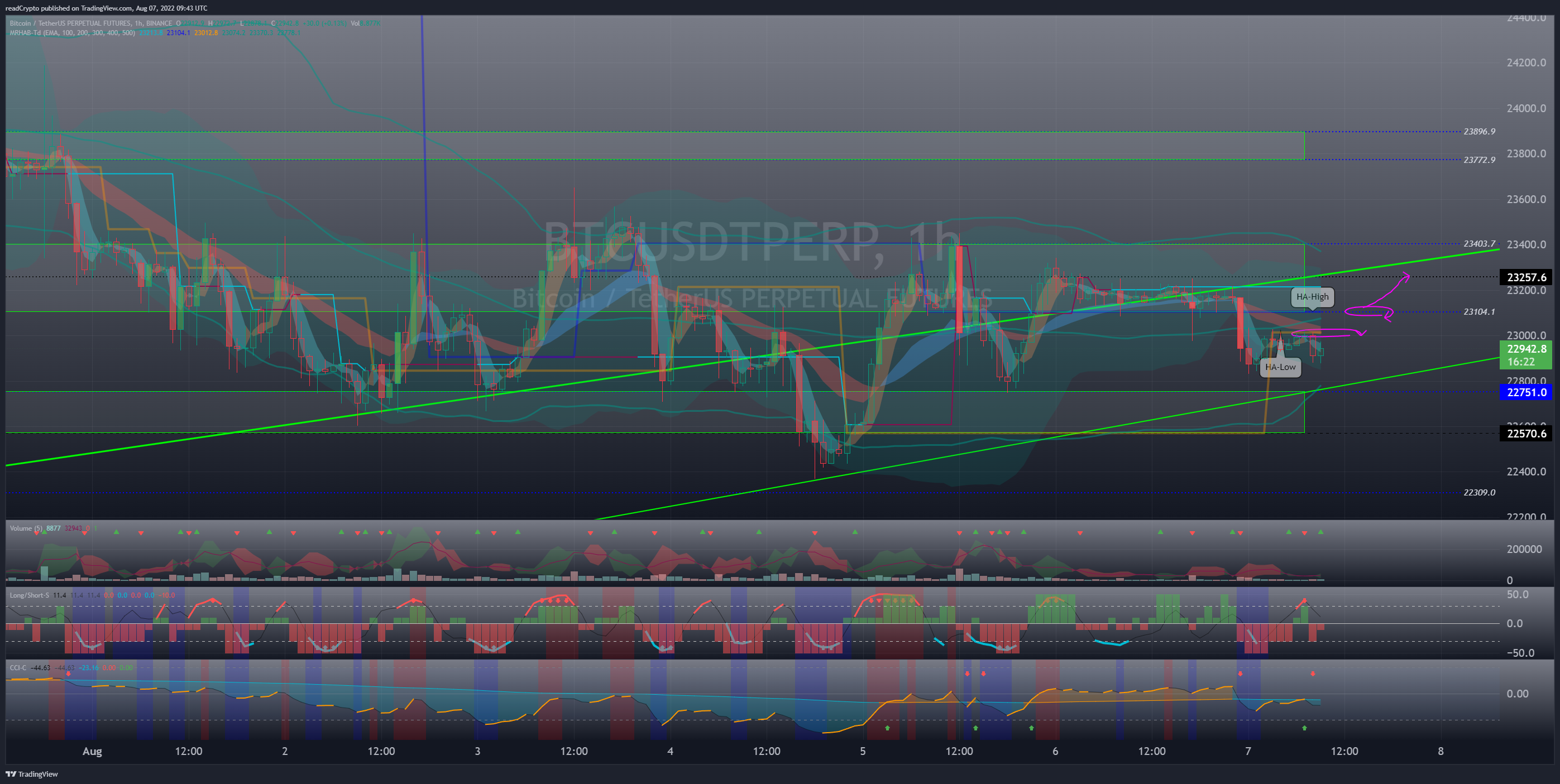The image size is (1560, 784).
Task: Click the 24200.0 price axis tick
Action: point(1526,62)
